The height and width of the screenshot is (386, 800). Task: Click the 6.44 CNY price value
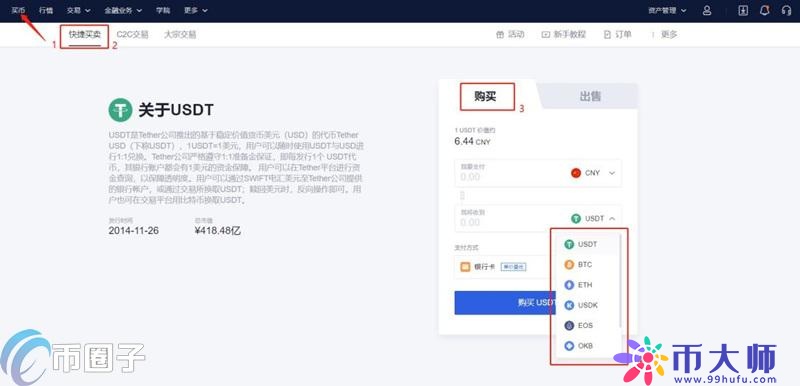tap(472, 142)
